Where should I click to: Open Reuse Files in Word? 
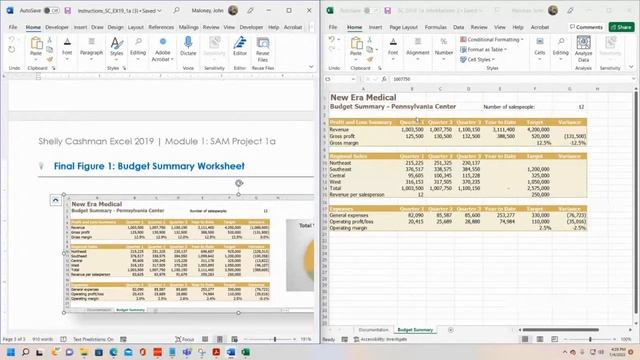(262, 49)
